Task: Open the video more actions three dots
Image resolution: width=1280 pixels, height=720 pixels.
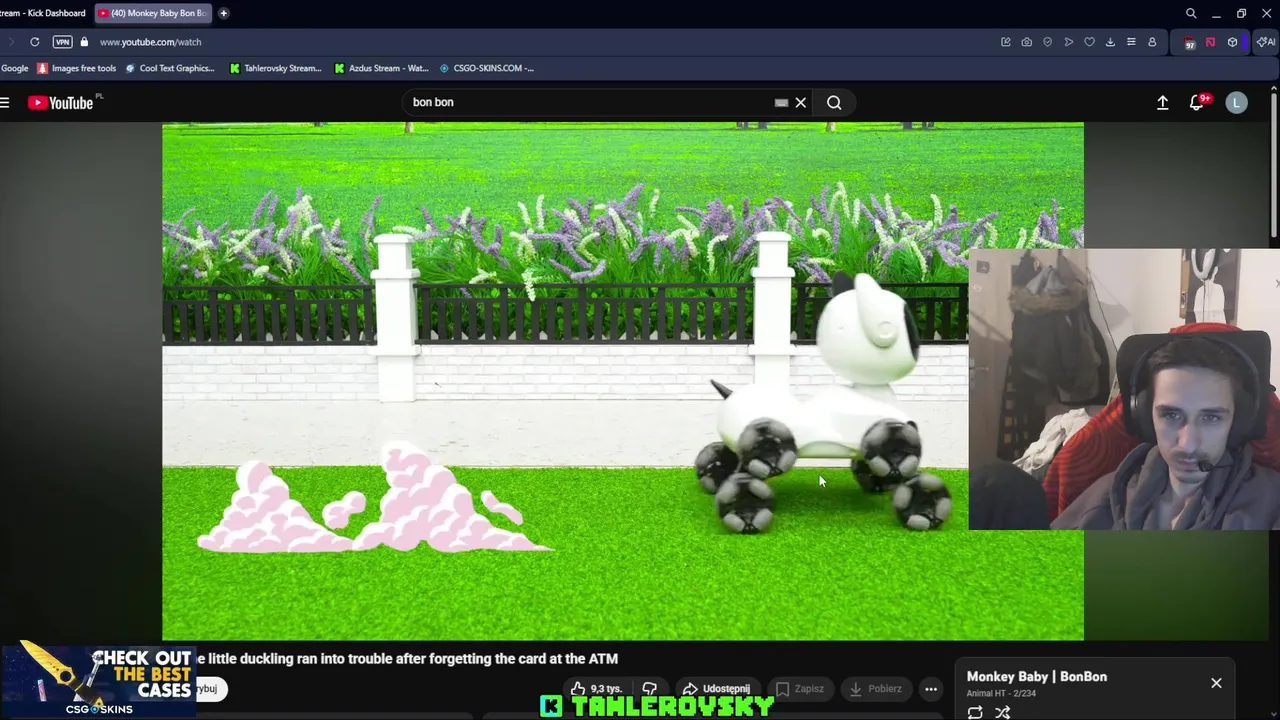Action: coord(931,688)
